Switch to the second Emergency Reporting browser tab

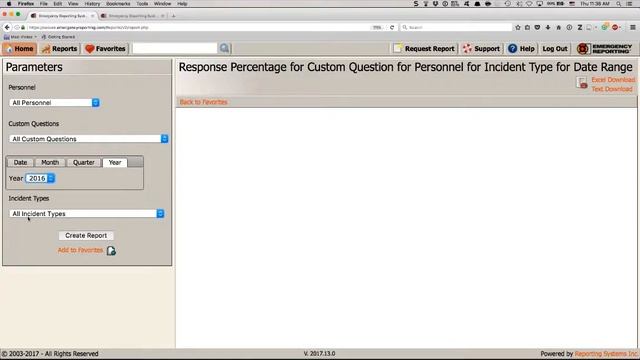(132, 16)
